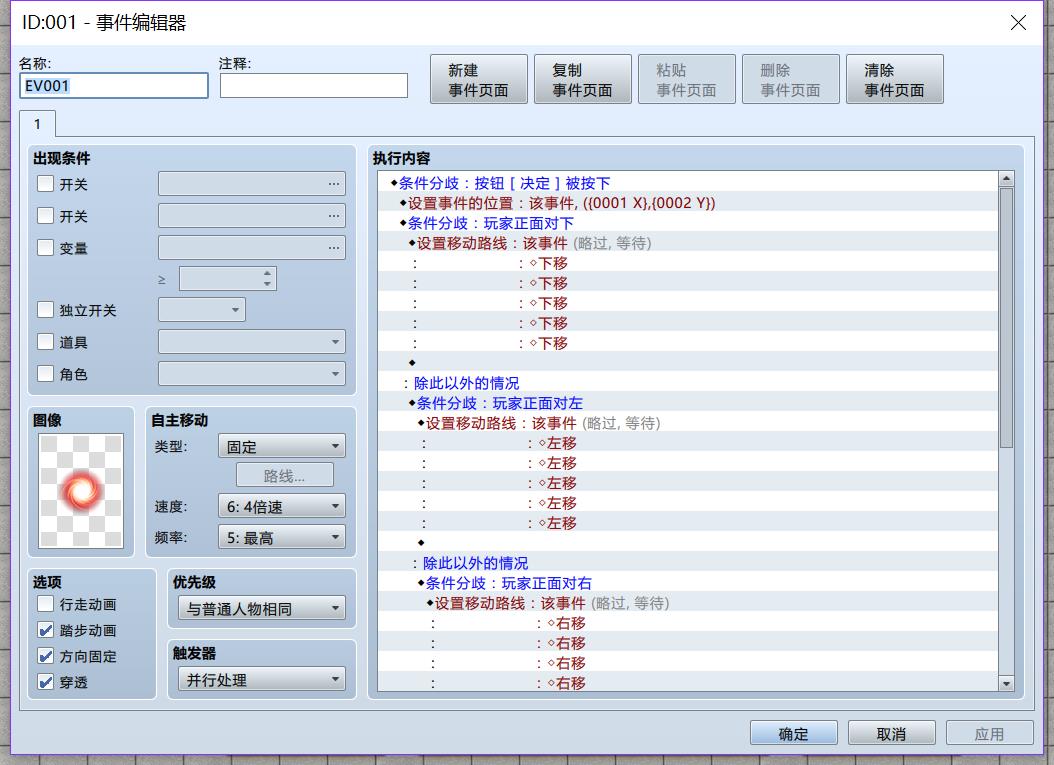
Task: Select the 条件分歧：玩家正面对右 line
Action: pyautogui.click(x=688, y=583)
